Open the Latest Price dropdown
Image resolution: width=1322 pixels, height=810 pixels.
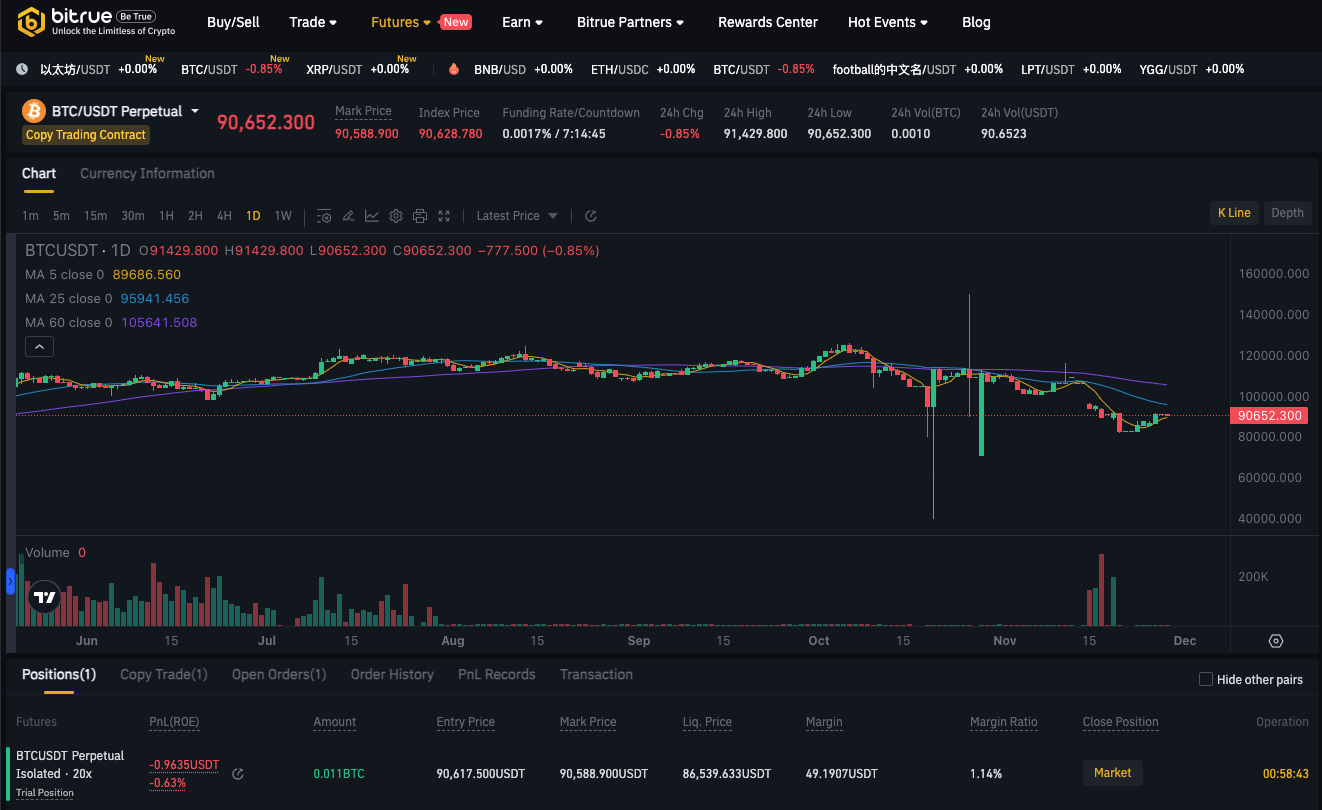point(517,216)
